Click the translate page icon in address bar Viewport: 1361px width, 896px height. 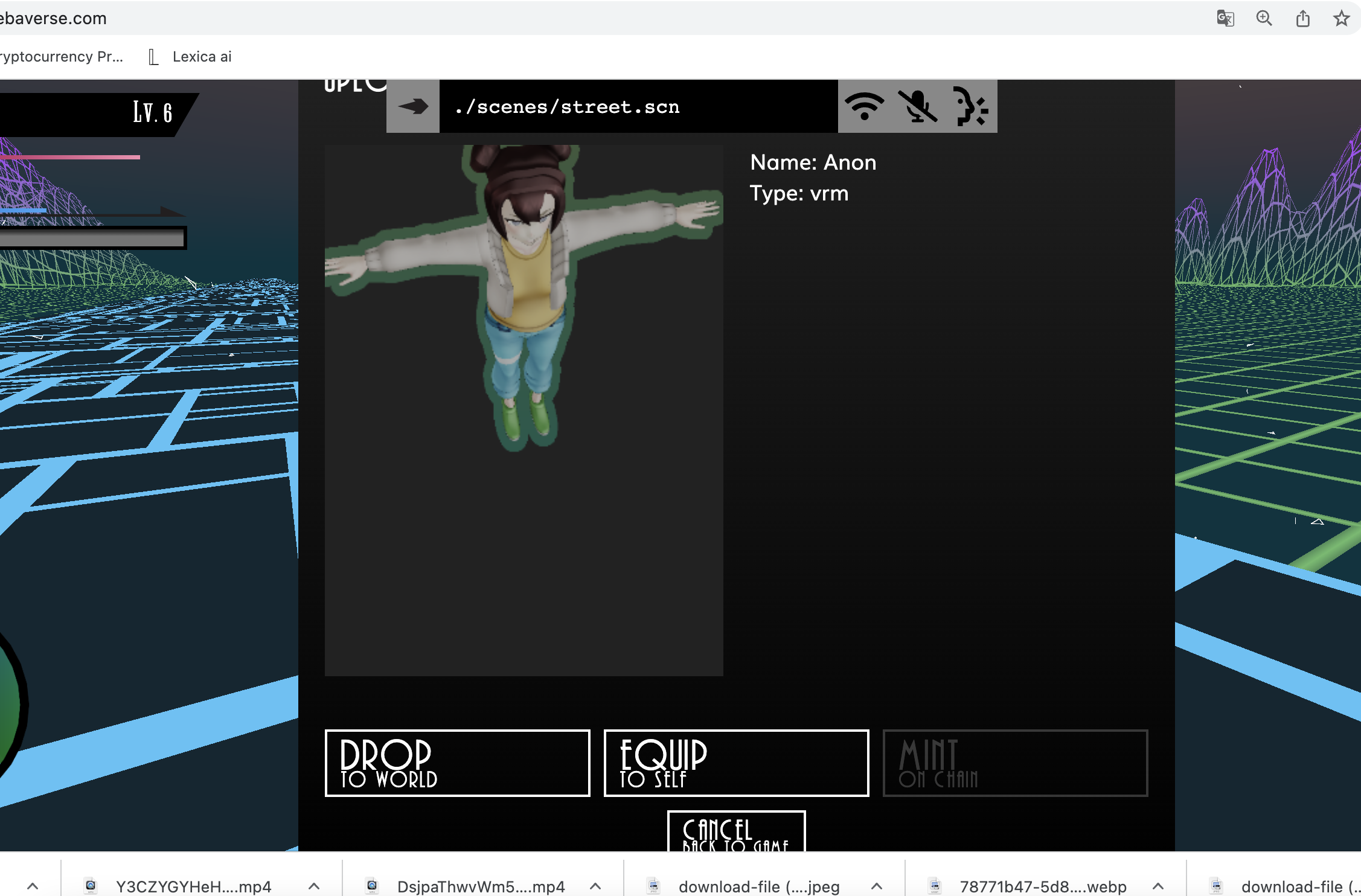pos(1225,19)
